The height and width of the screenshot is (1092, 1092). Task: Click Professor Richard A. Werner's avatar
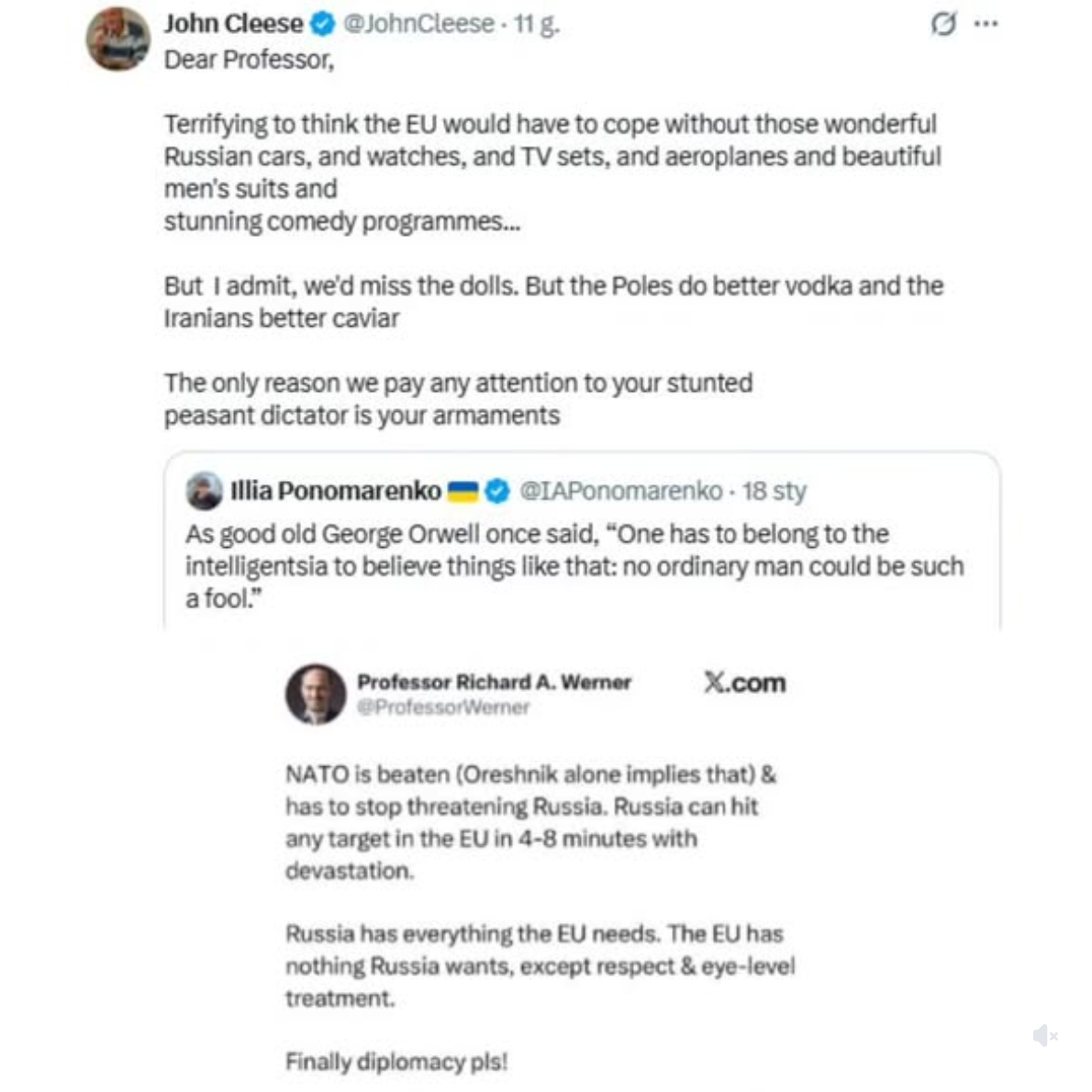[x=315, y=694]
